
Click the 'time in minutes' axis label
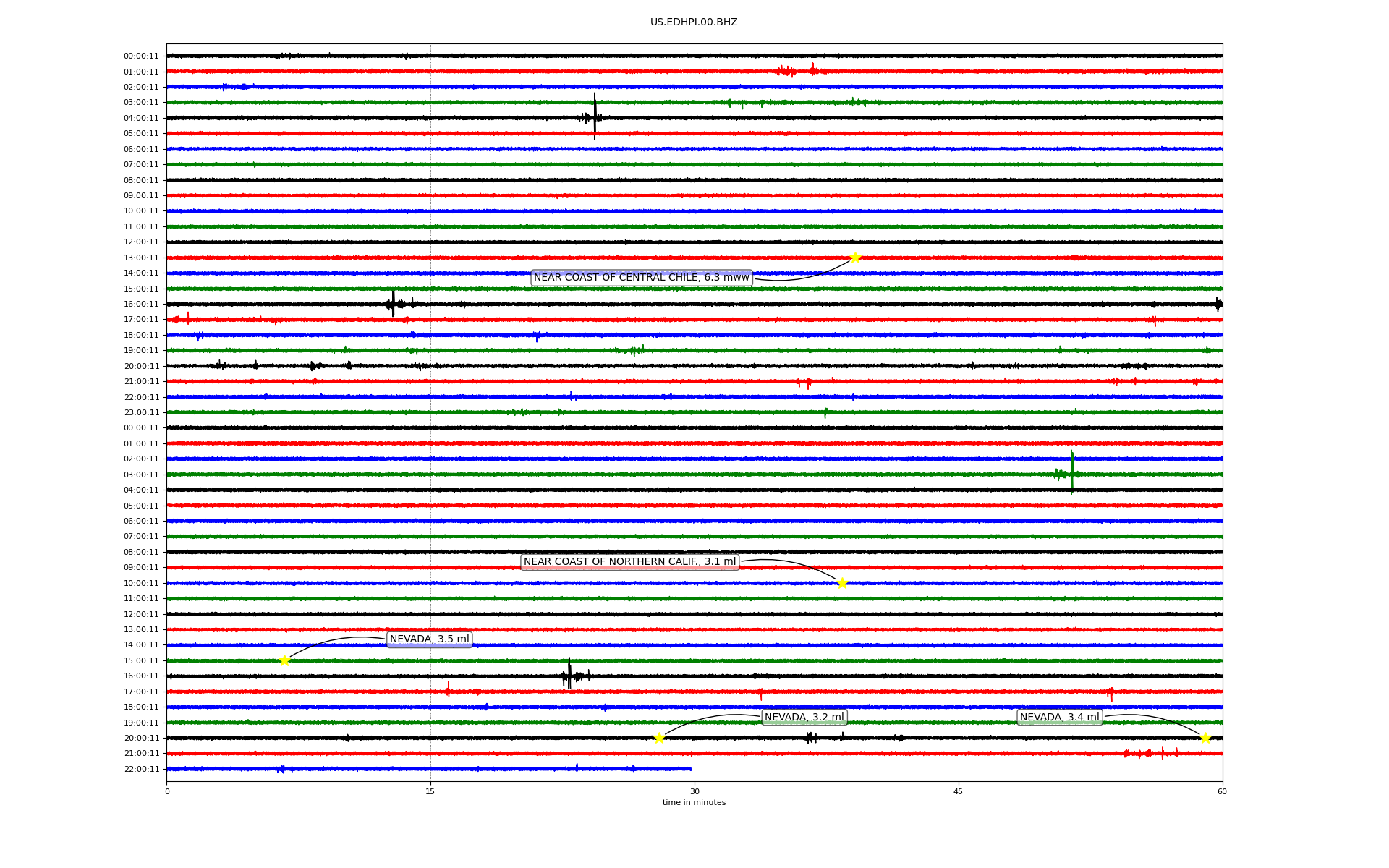pyautogui.click(x=694, y=802)
